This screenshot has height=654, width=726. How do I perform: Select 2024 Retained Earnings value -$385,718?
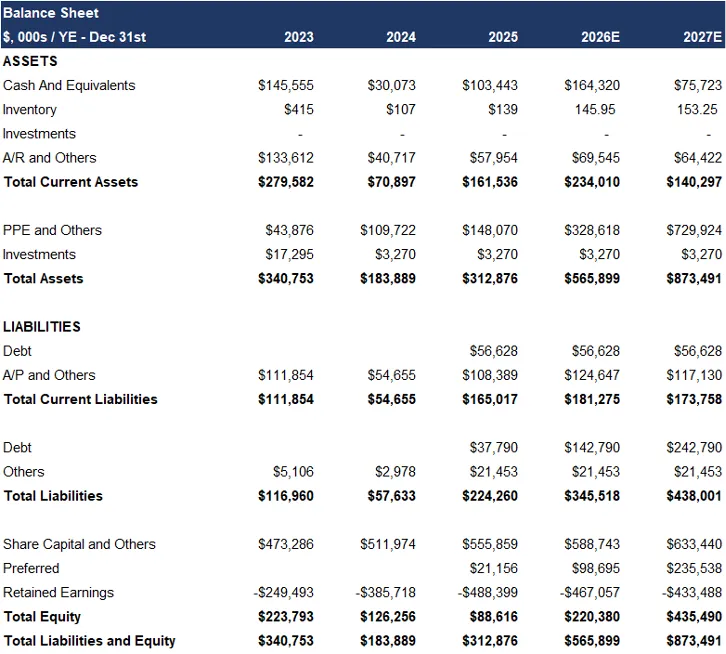(388, 592)
